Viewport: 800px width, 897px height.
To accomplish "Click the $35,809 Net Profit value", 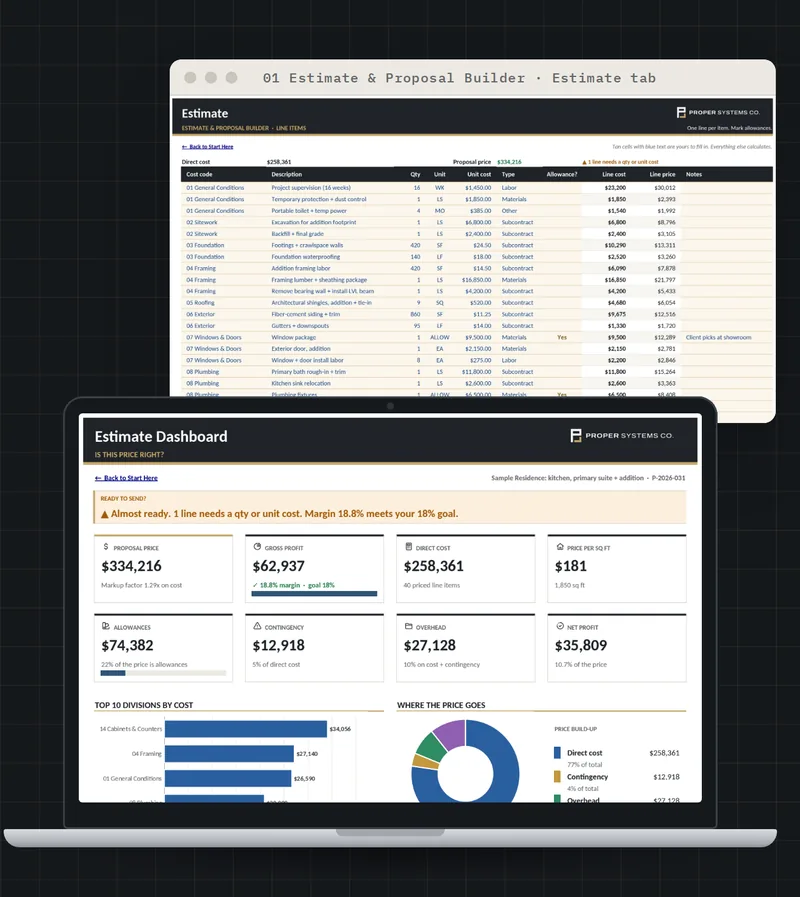I will (581, 645).
